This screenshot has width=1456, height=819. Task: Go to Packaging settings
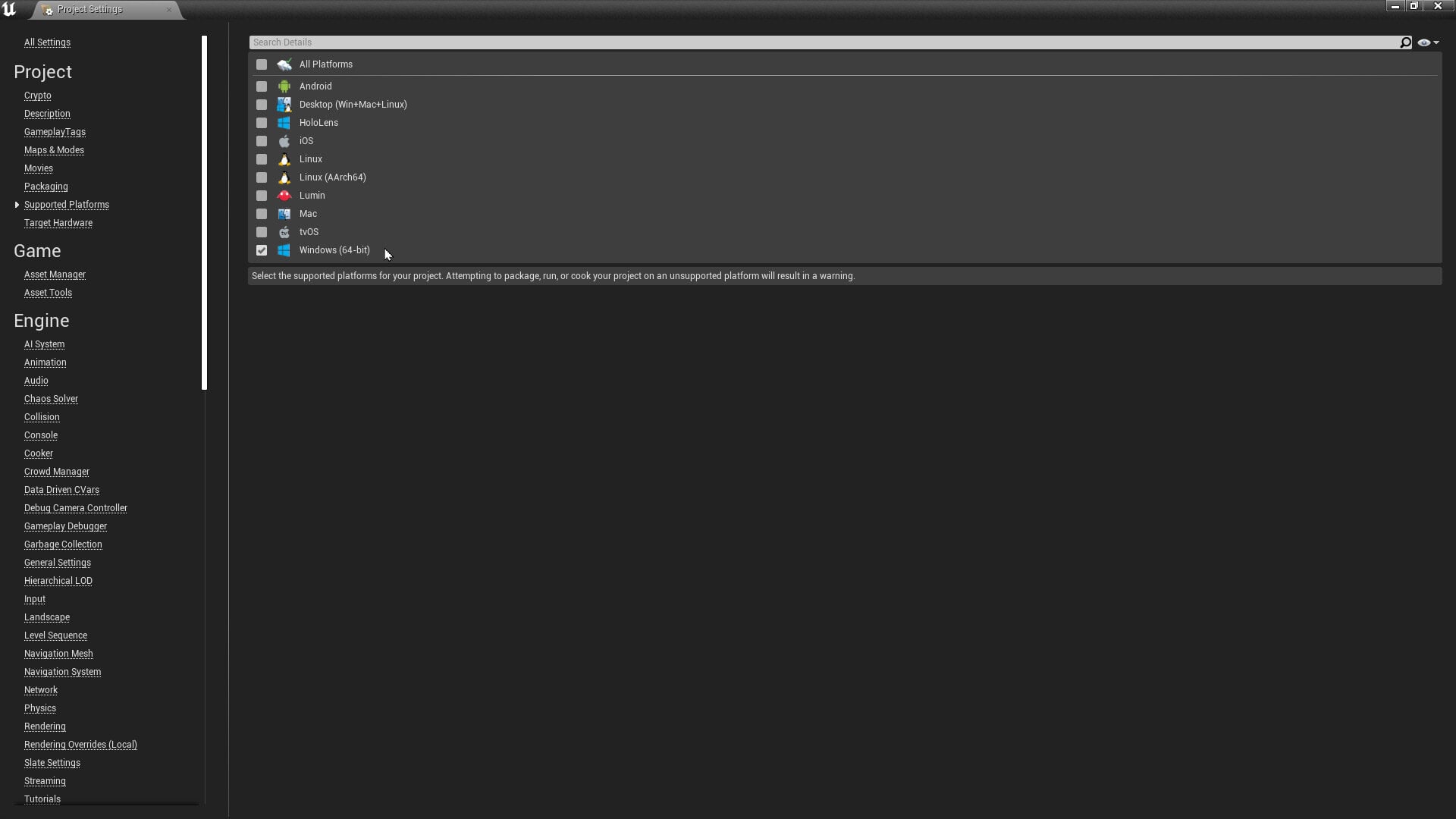pos(46,187)
